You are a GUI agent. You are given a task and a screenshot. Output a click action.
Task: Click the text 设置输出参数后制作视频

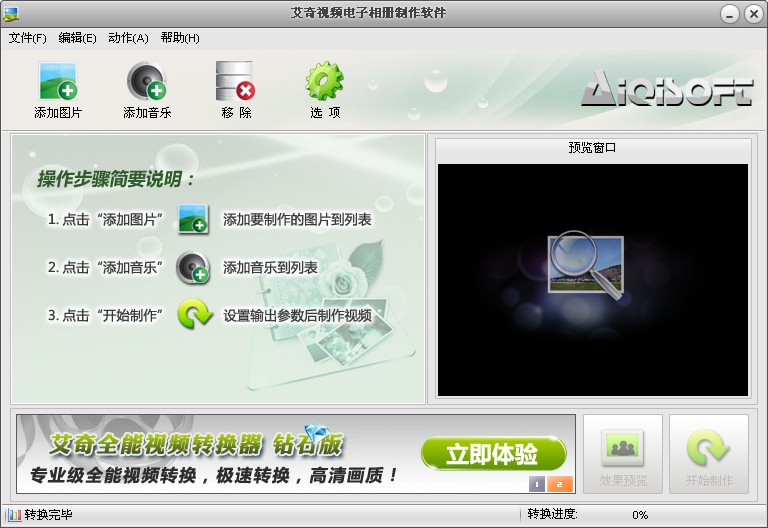point(297,315)
